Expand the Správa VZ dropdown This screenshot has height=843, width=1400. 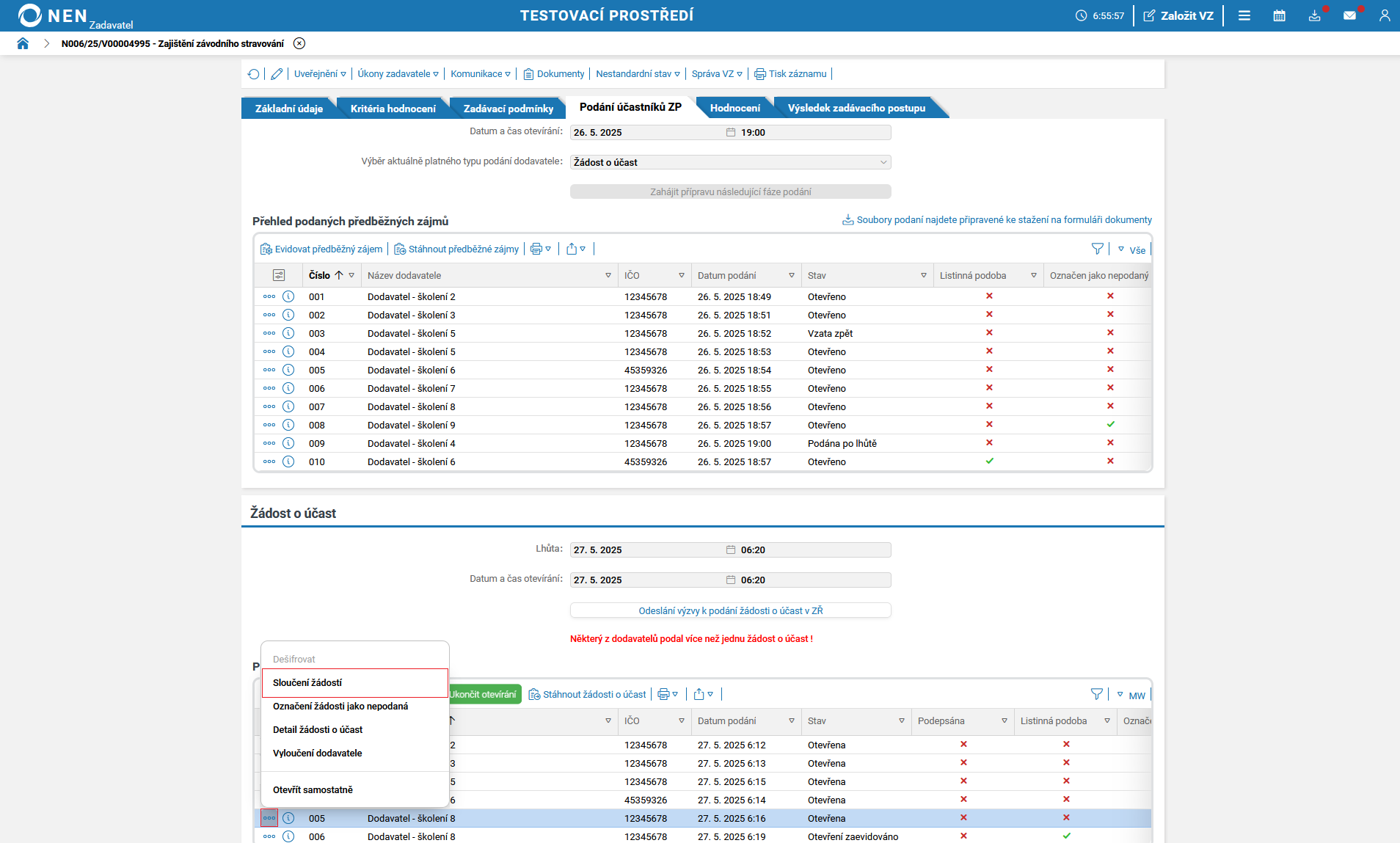[716, 74]
